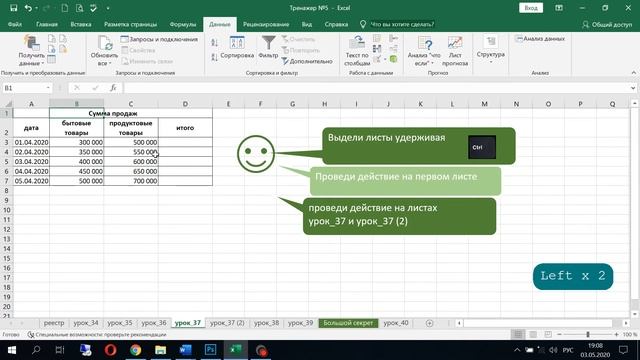Select the date cell 05.04.2020
The image size is (640, 360).
coord(31,181)
